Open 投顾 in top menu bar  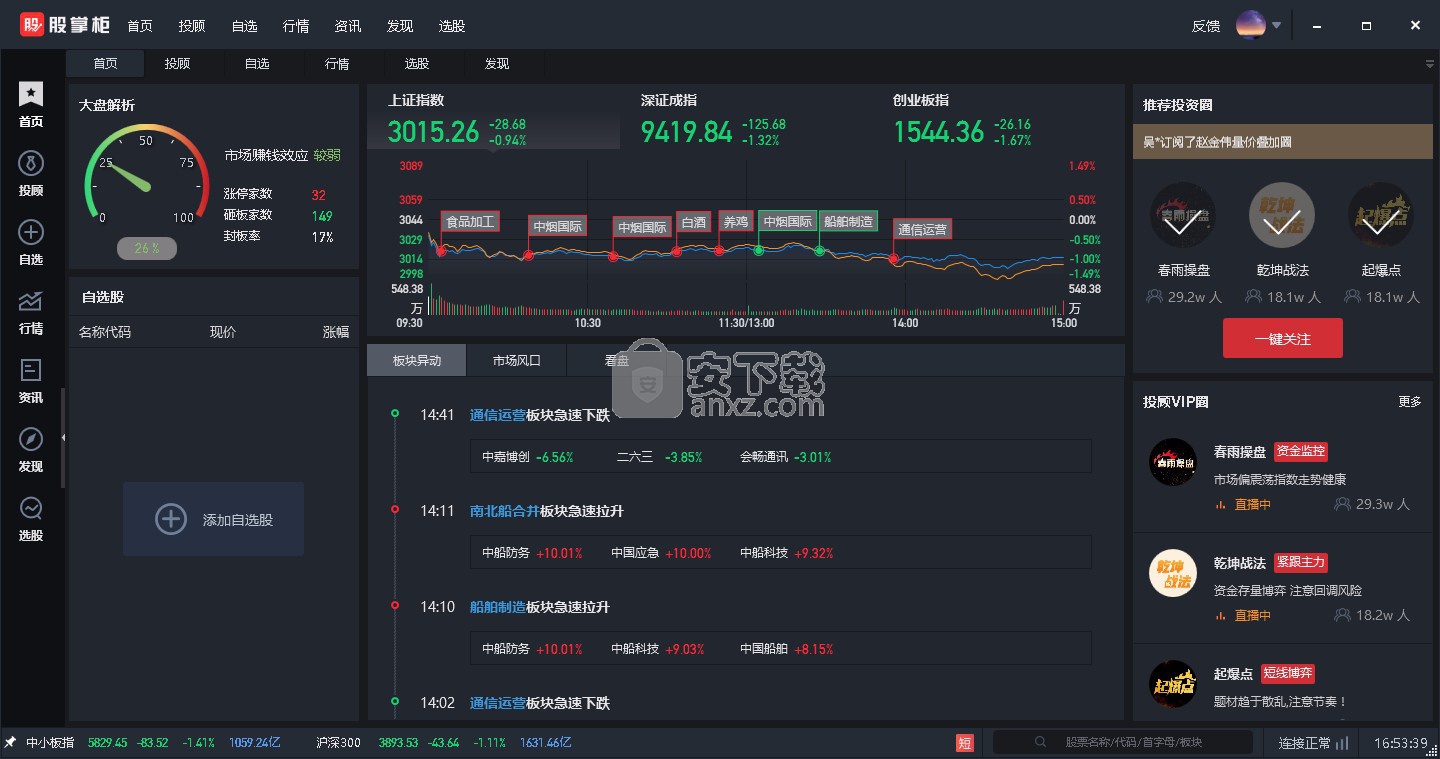pyautogui.click(x=192, y=26)
